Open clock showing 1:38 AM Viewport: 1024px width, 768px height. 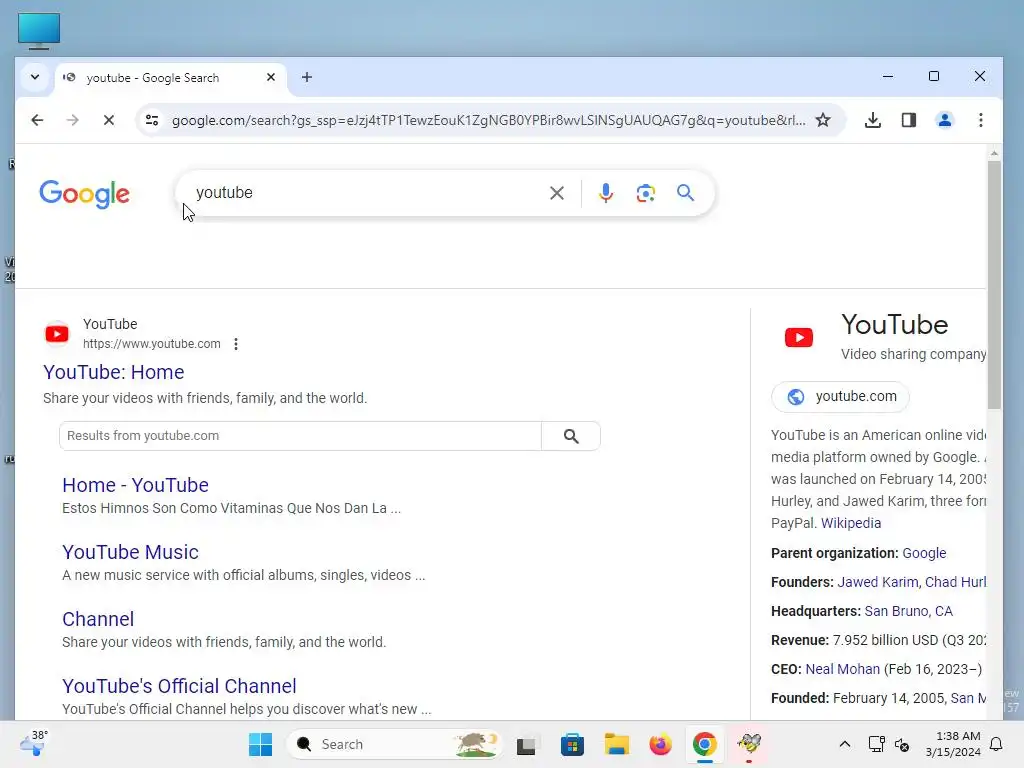point(953,744)
